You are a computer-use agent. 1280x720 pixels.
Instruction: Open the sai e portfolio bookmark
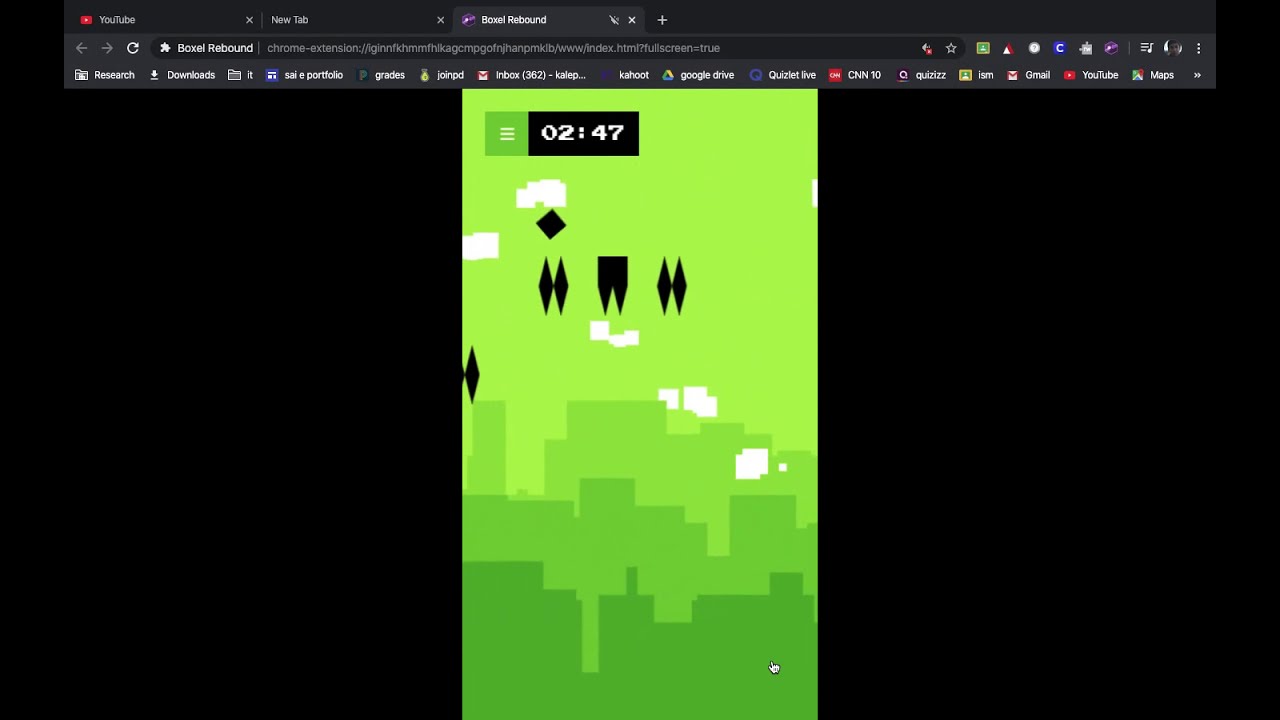[305, 75]
